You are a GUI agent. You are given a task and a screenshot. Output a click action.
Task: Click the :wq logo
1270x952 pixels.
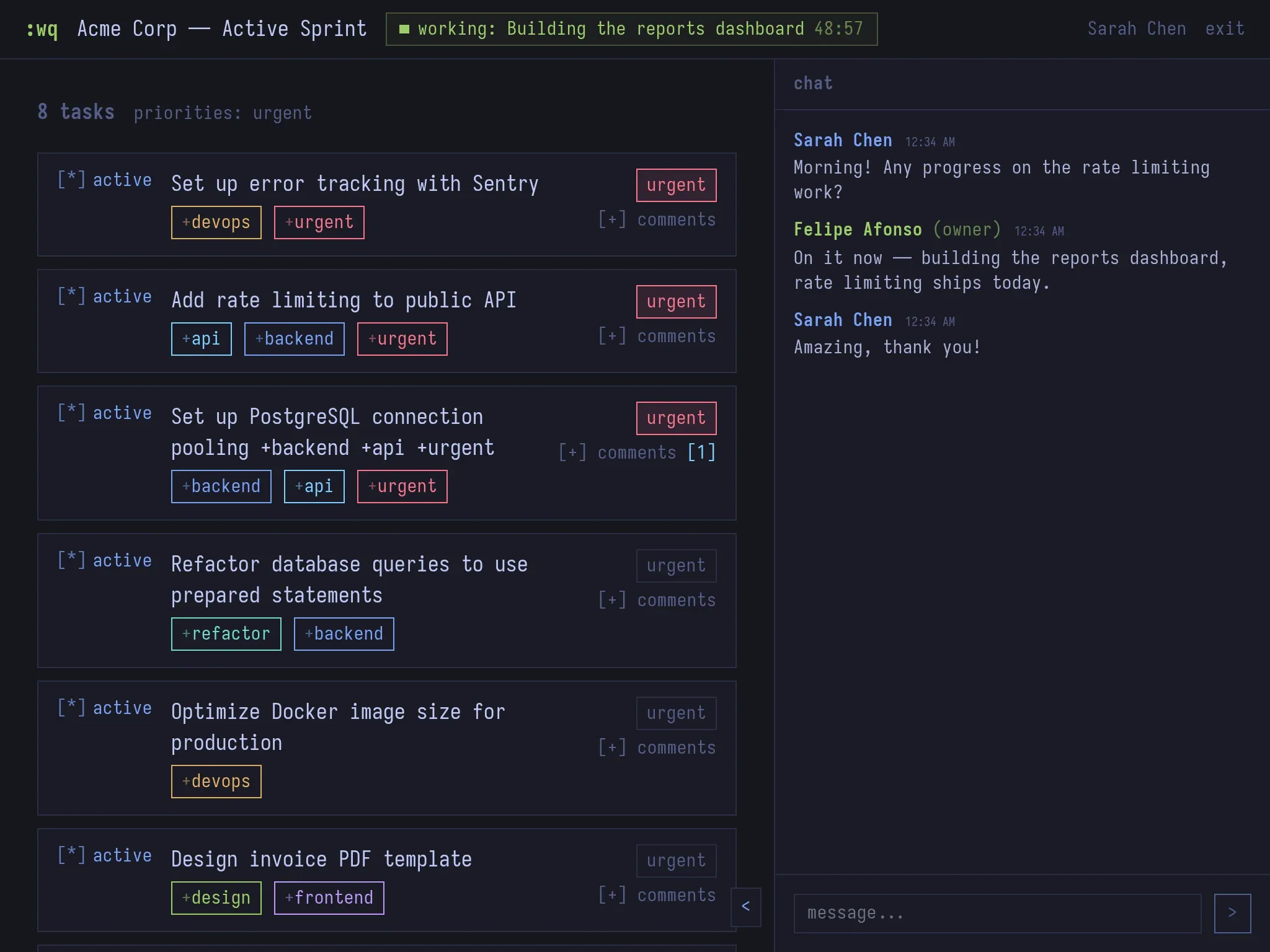pyautogui.click(x=42, y=29)
